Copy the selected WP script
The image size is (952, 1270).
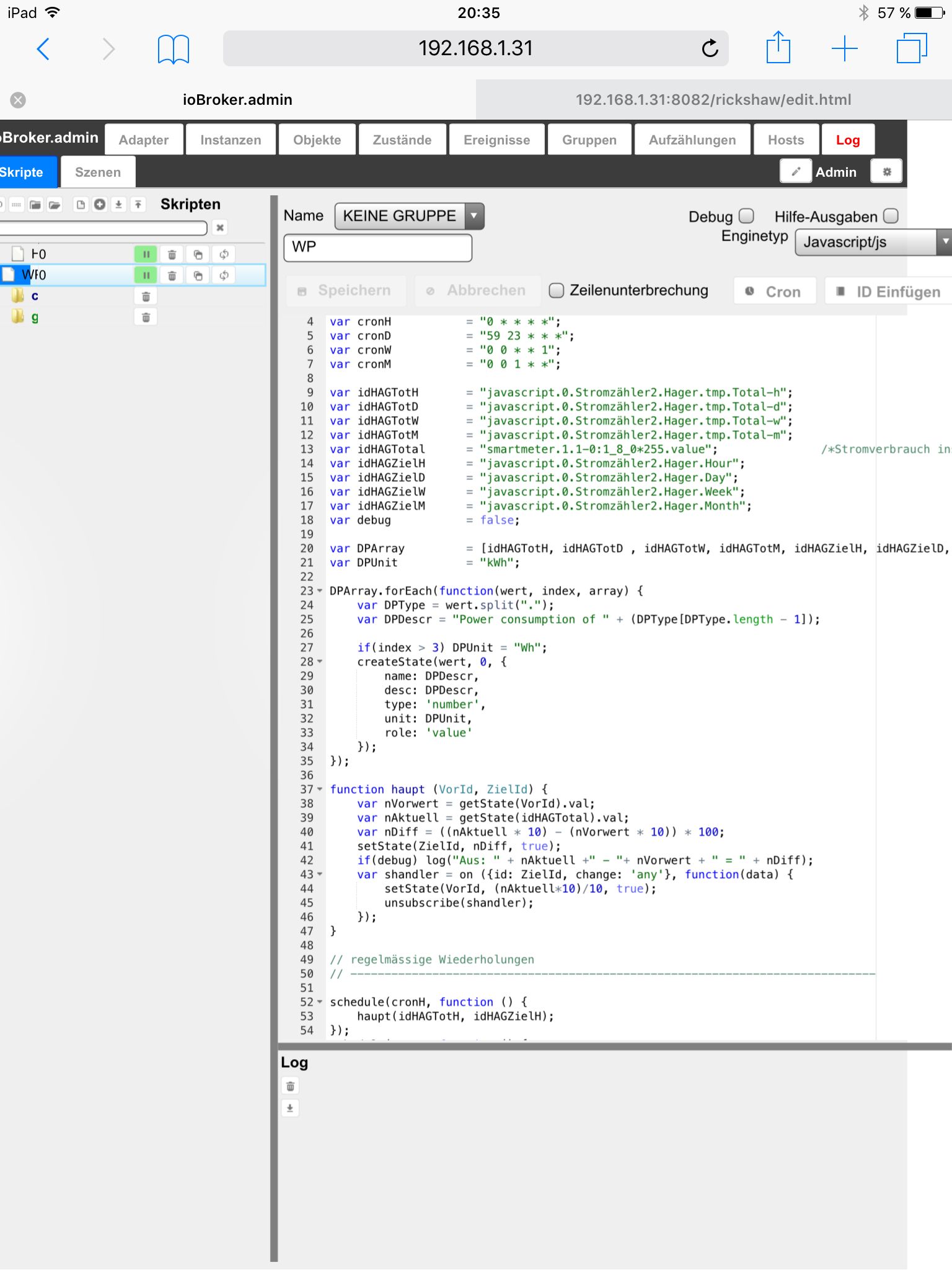click(198, 275)
